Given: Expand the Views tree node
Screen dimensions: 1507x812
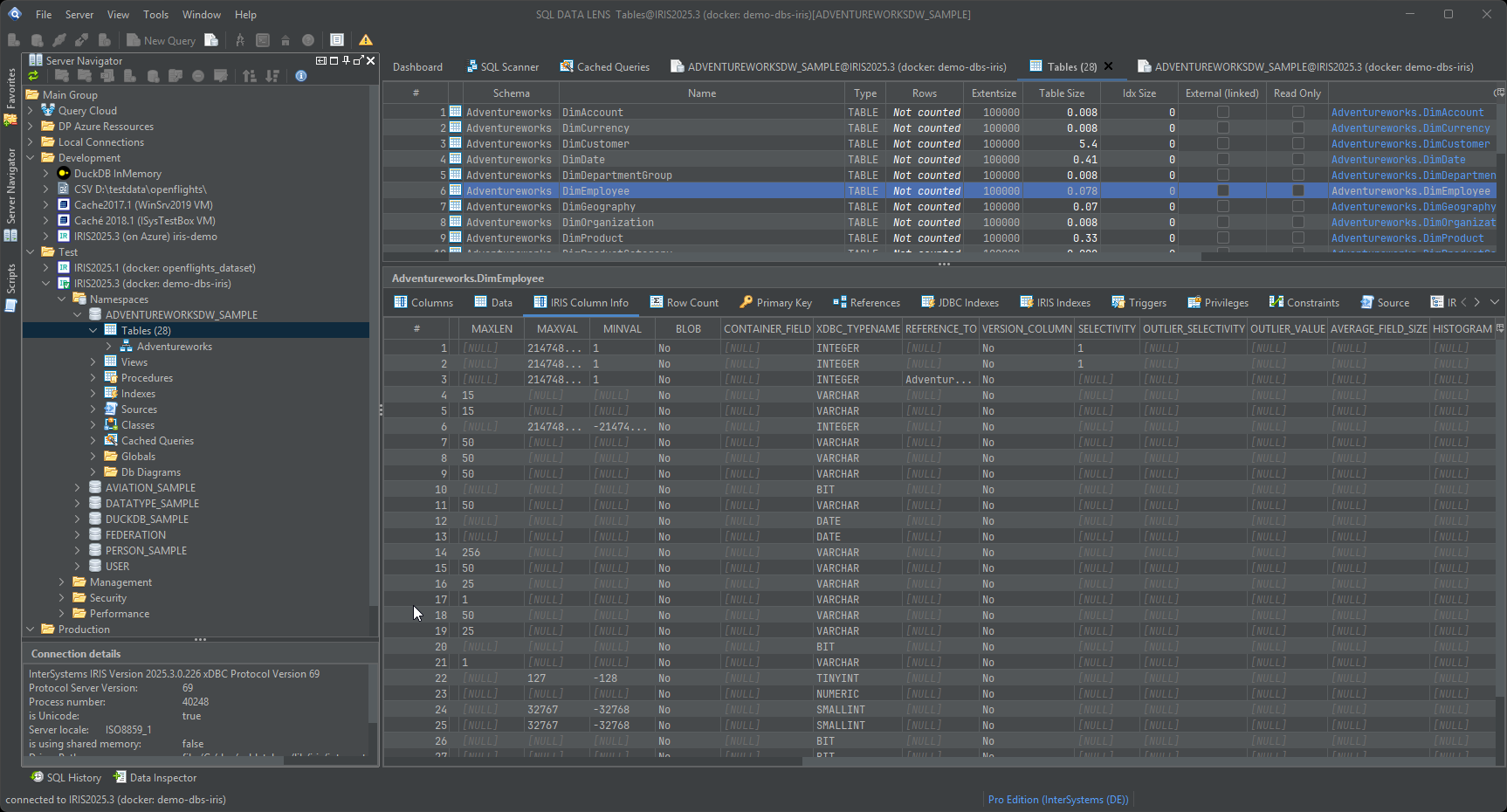Looking at the screenshot, I should [x=93, y=362].
